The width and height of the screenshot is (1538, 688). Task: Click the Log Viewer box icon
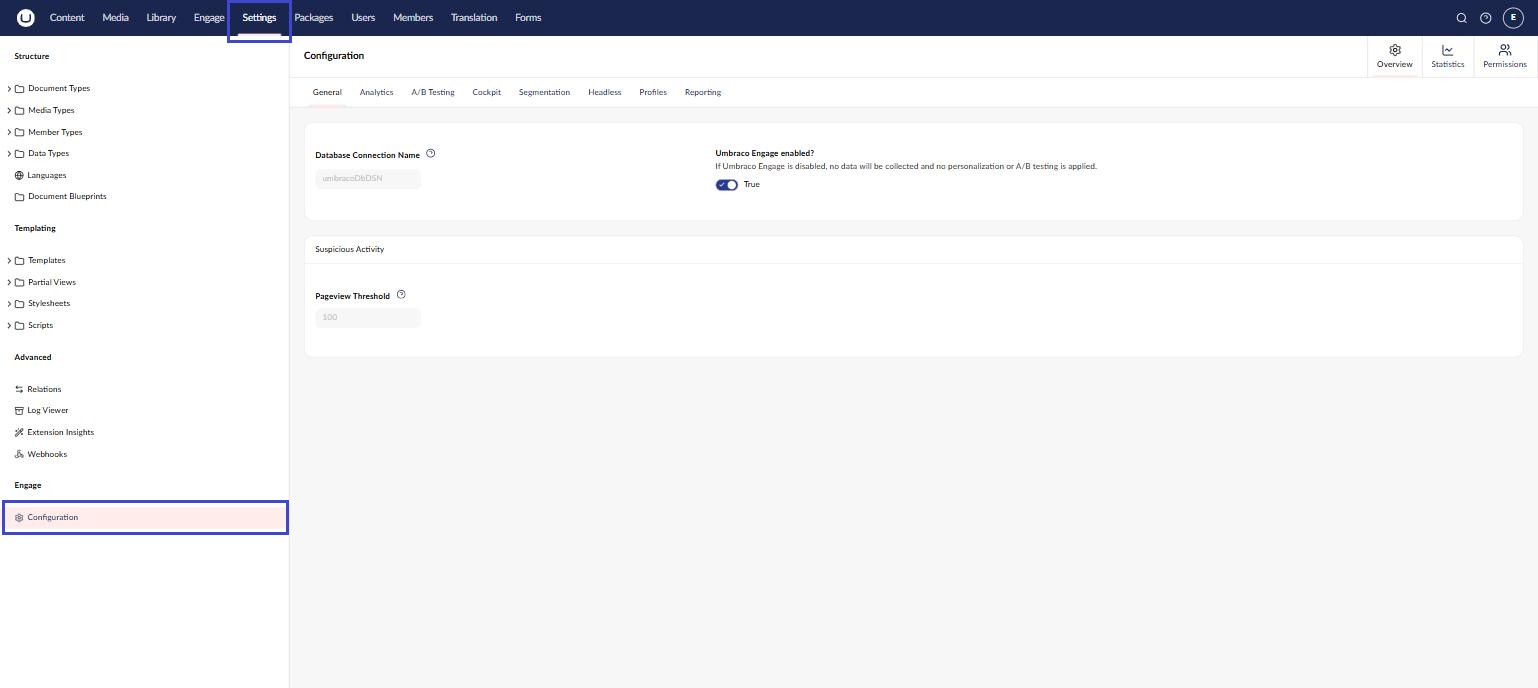point(19,411)
